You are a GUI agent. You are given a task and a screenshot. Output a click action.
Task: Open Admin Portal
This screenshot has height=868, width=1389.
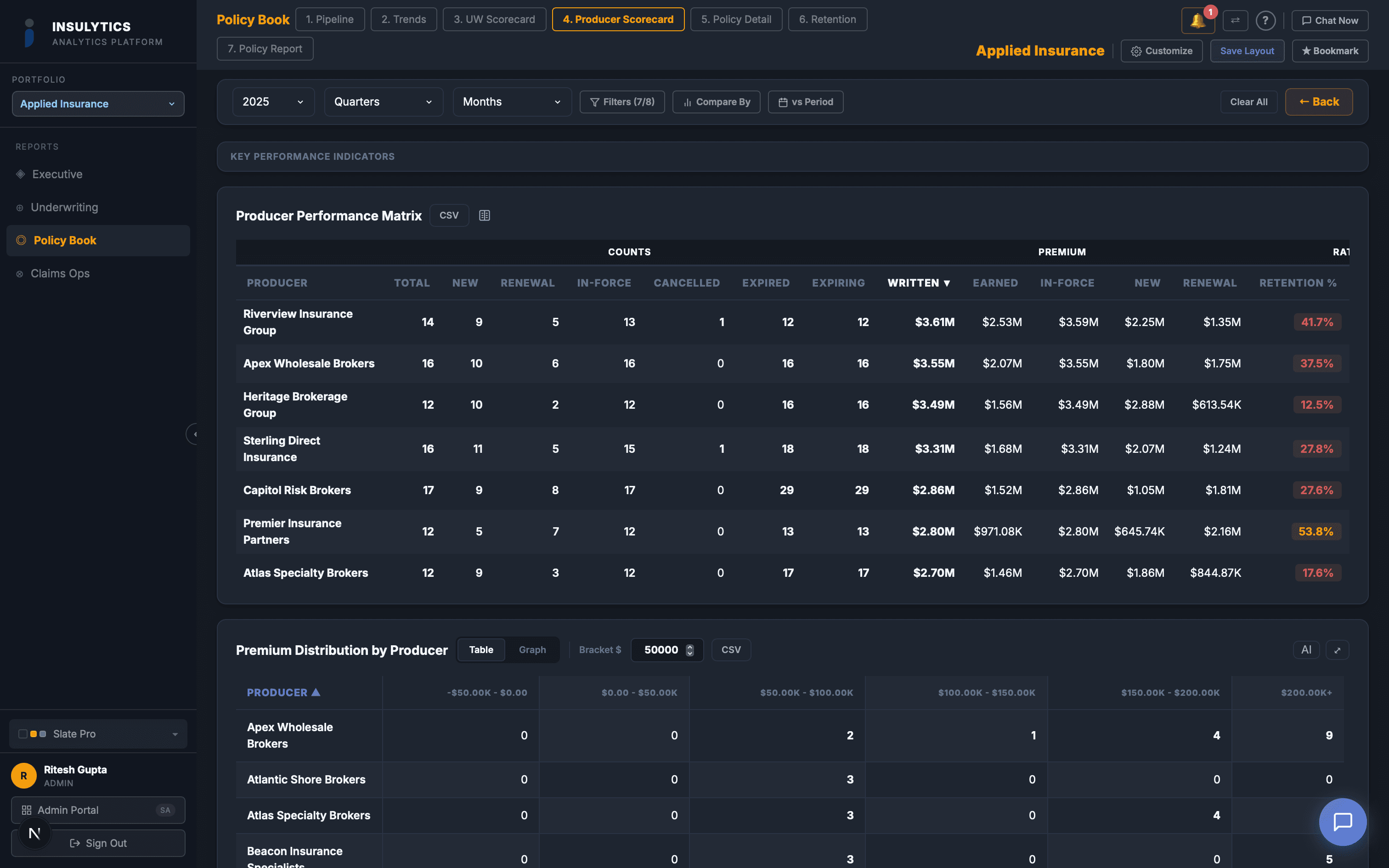pyautogui.click(x=98, y=810)
